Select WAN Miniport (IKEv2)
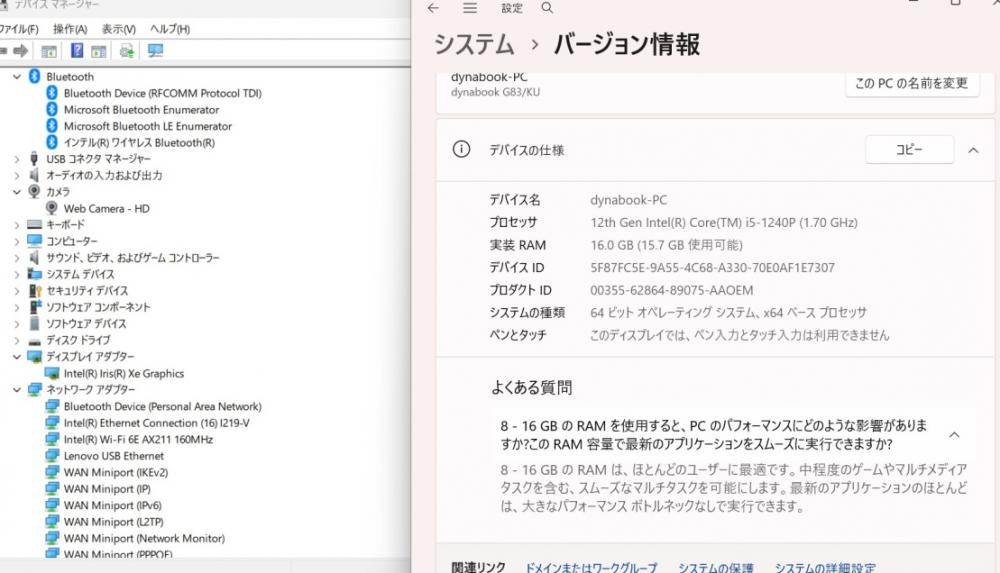The width and height of the screenshot is (1000, 573). 116,472
